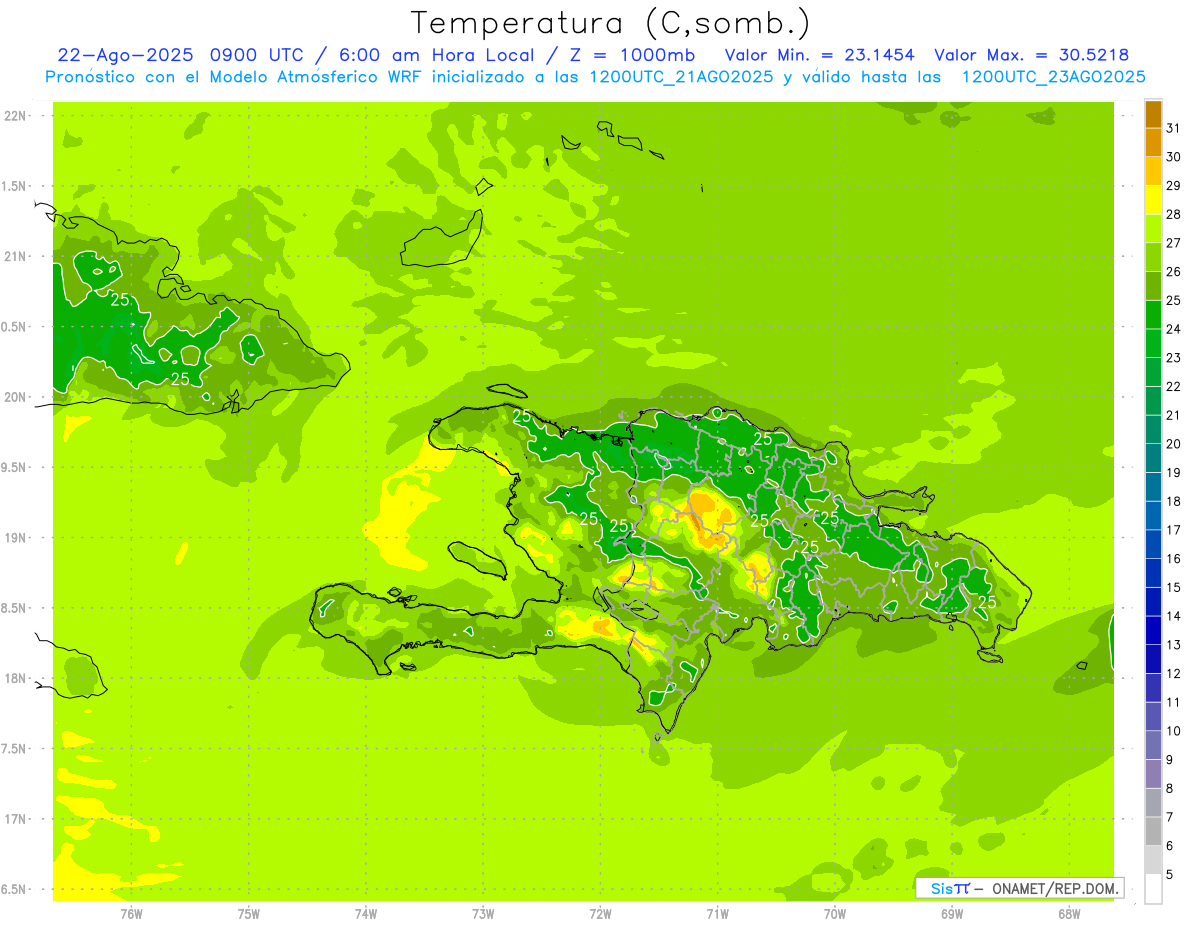Screen dimensions: 1200x927
Task: Click the '70W' longitude label
Action: (835, 913)
